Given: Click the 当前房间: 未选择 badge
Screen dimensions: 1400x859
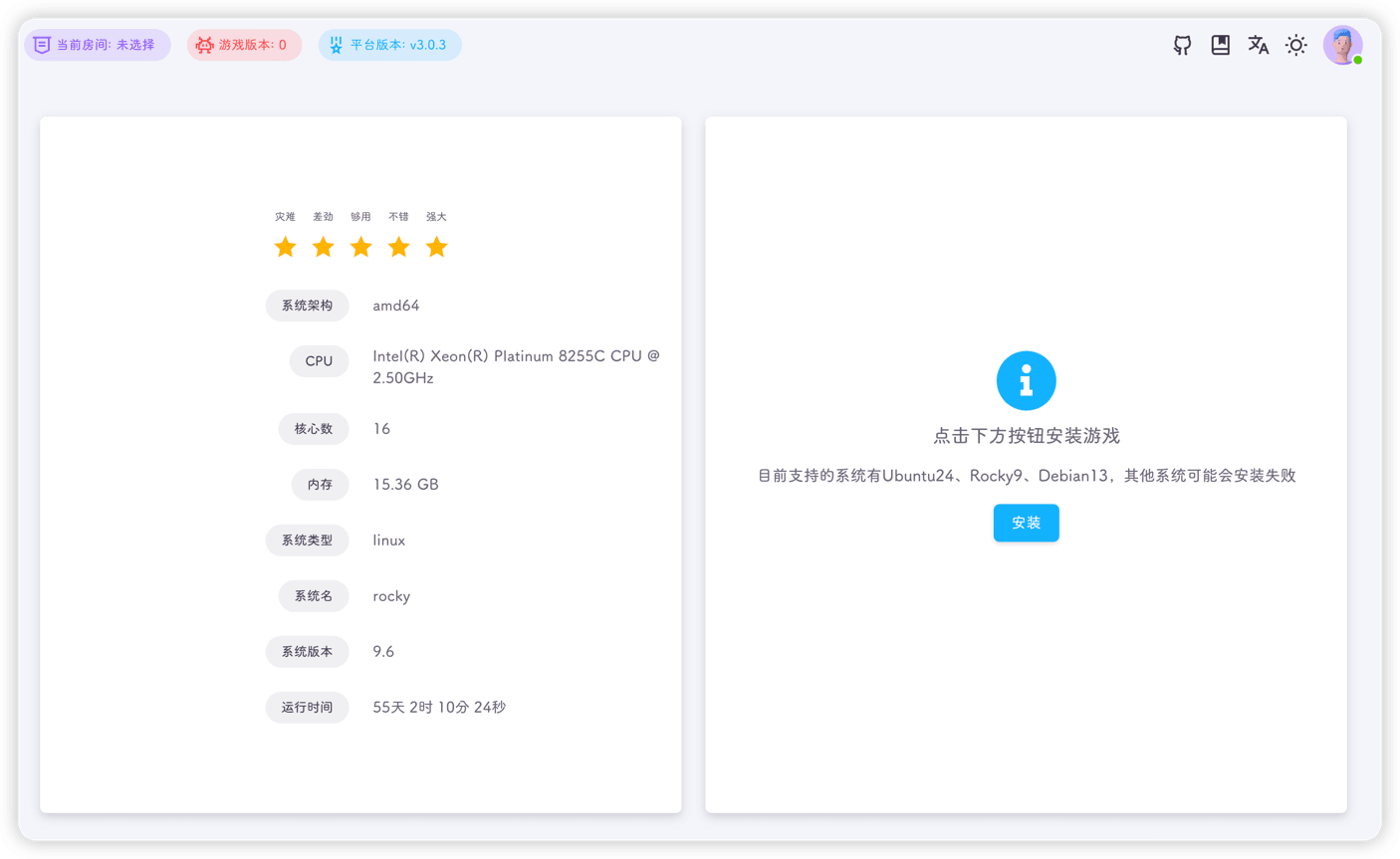Looking at the screenshot, I should [97, 44].
